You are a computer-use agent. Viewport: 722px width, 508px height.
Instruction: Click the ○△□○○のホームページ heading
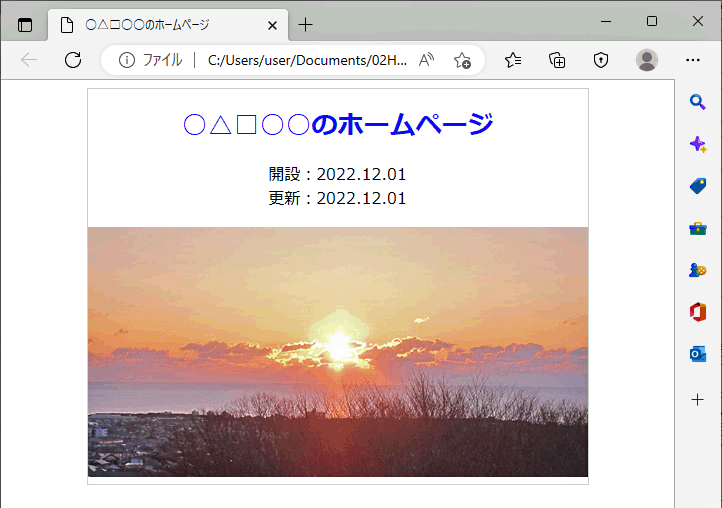click(x=338, y=124)
